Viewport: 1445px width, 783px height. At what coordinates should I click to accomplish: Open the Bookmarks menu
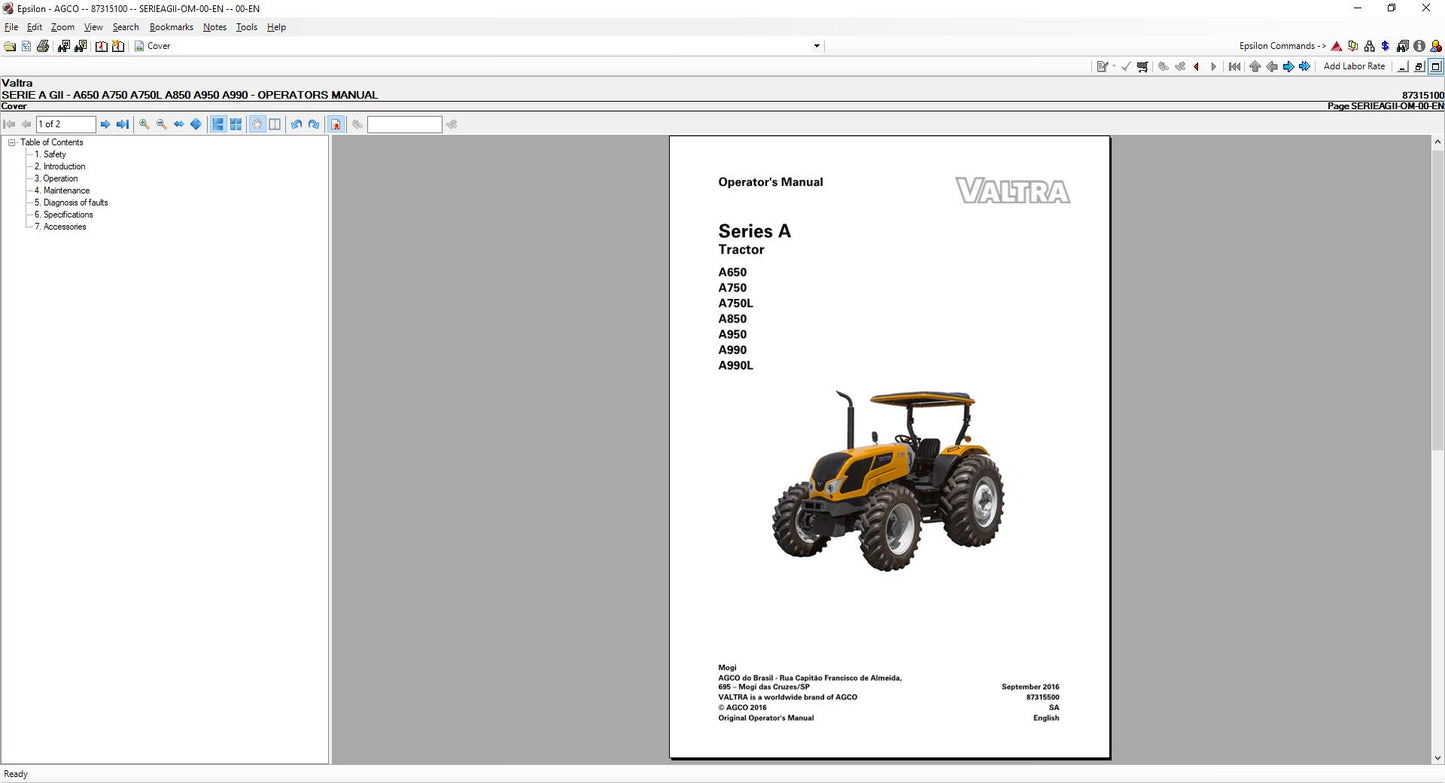tap(170, 27)
